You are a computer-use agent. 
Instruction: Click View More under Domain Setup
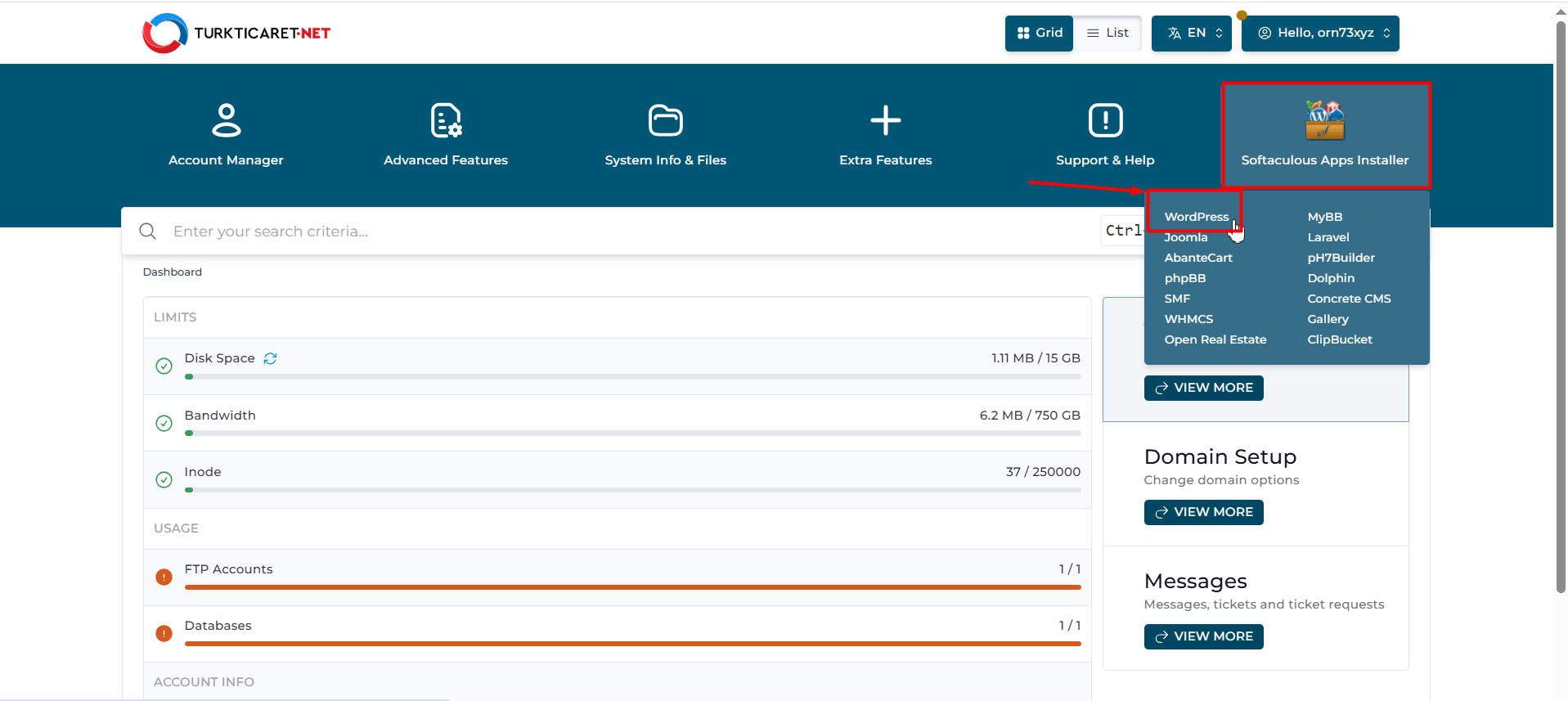(x=1203, y=512)
